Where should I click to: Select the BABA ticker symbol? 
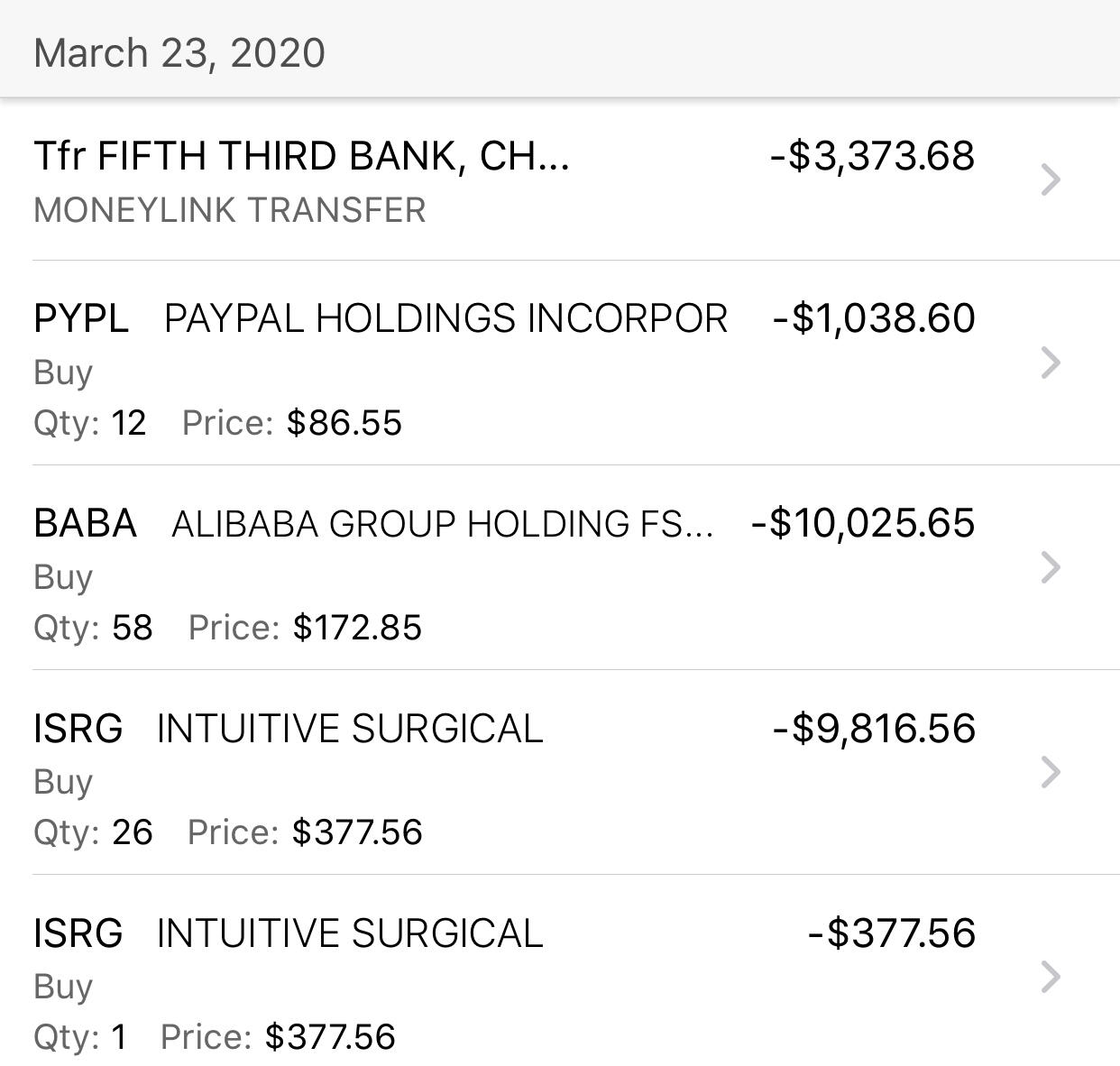click(x=85, y=524)
